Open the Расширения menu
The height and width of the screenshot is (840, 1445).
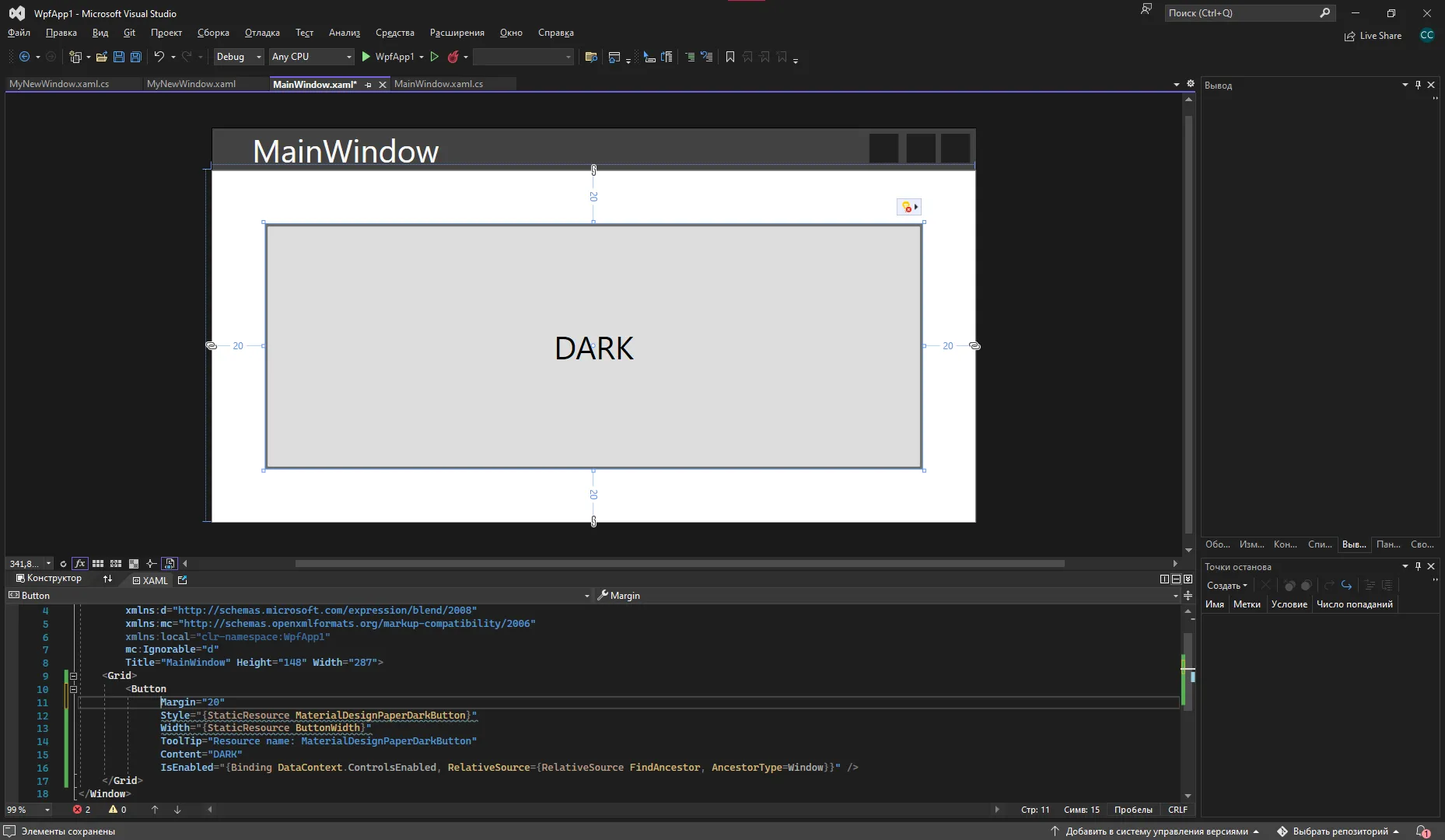pos(457,33)
